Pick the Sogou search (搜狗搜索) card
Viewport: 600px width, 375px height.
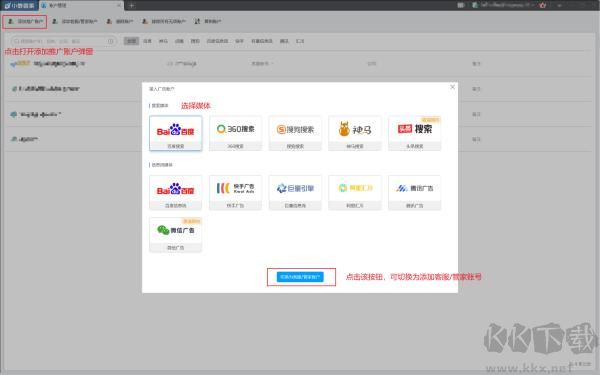click(295, 133)
